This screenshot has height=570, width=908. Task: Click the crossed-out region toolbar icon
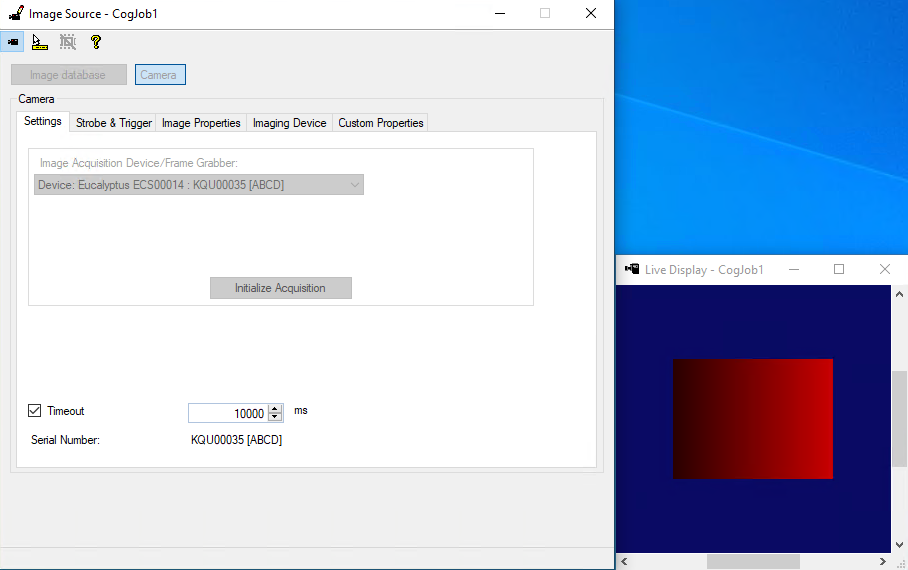click(68, 42)
